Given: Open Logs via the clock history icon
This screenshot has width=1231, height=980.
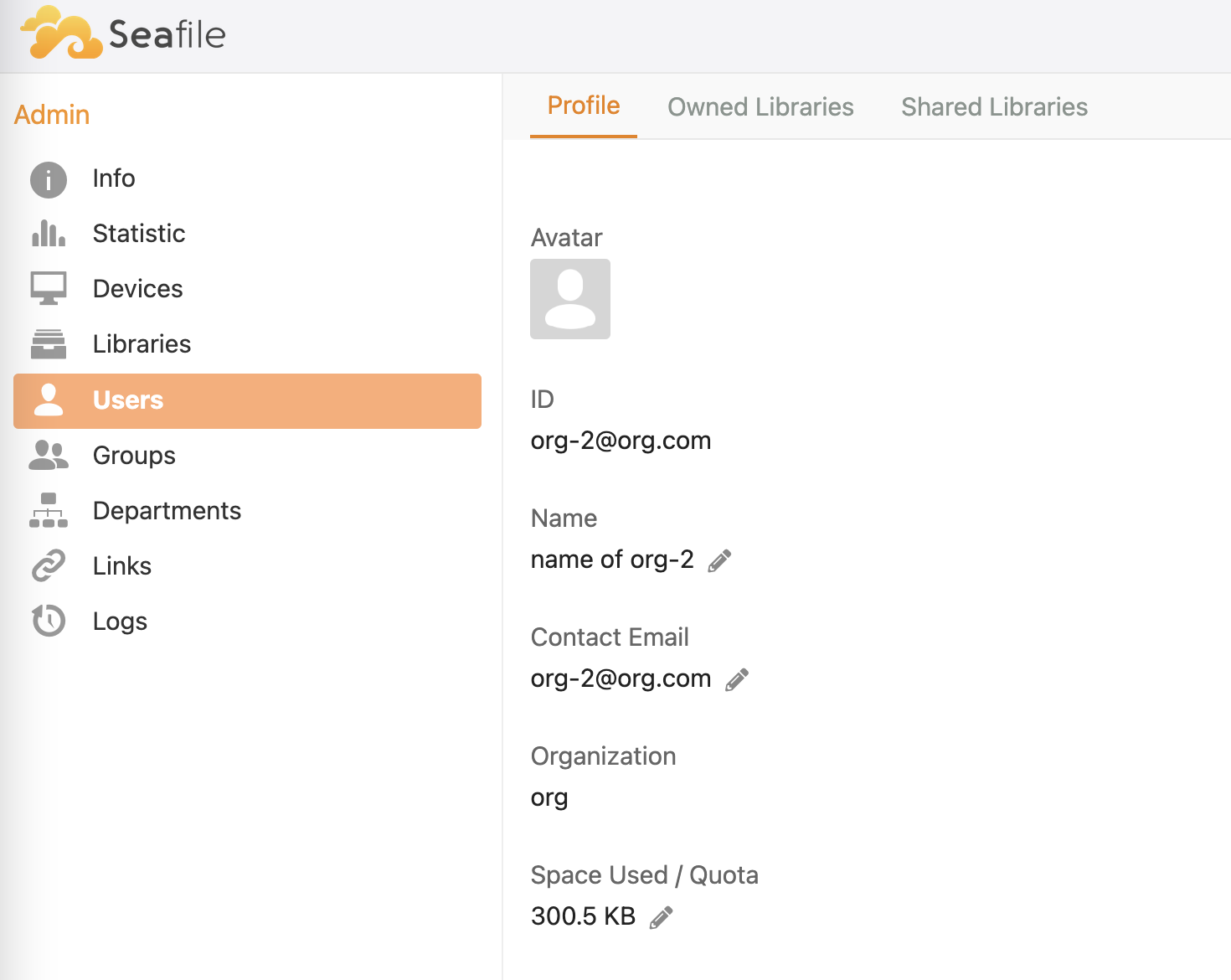Looking at the screenshot, I should [x=49, y=621].
